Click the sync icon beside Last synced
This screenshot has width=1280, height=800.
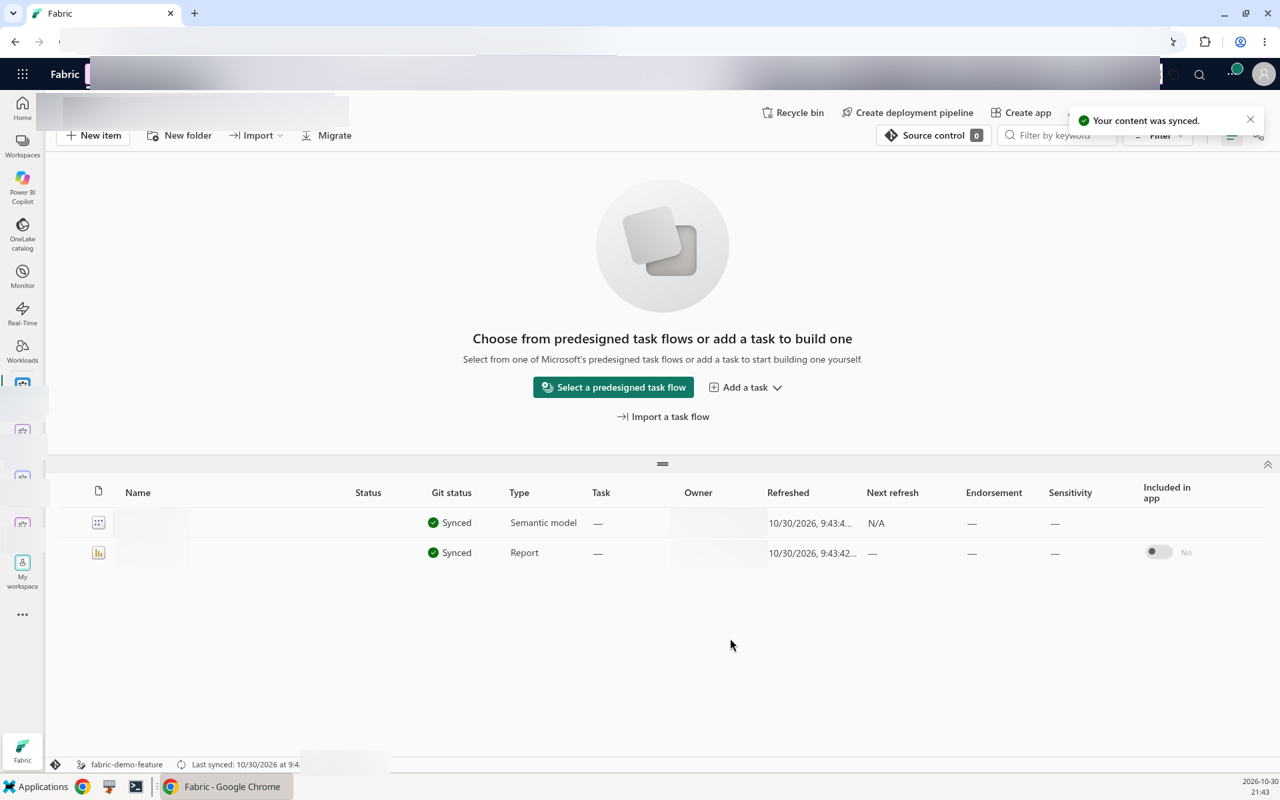(x=181, y=765)
